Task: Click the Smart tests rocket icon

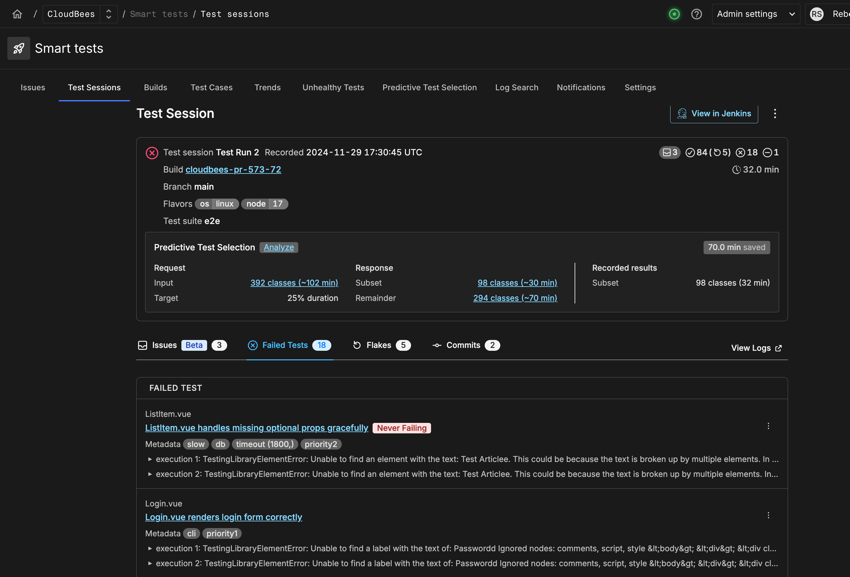Action: (18, 48)
